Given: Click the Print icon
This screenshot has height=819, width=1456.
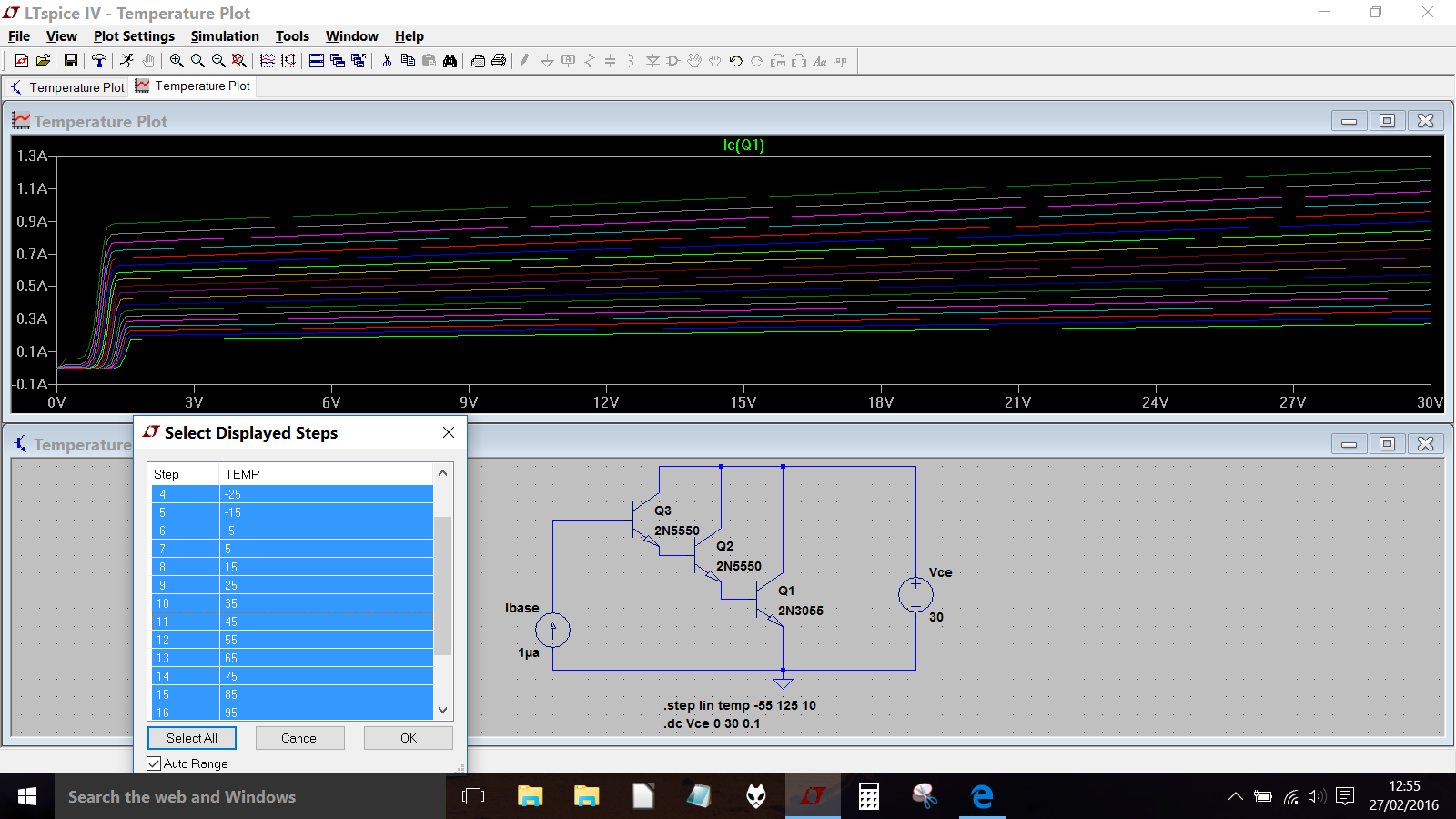Looking at the screenshot, I should [x=499, y=61].
